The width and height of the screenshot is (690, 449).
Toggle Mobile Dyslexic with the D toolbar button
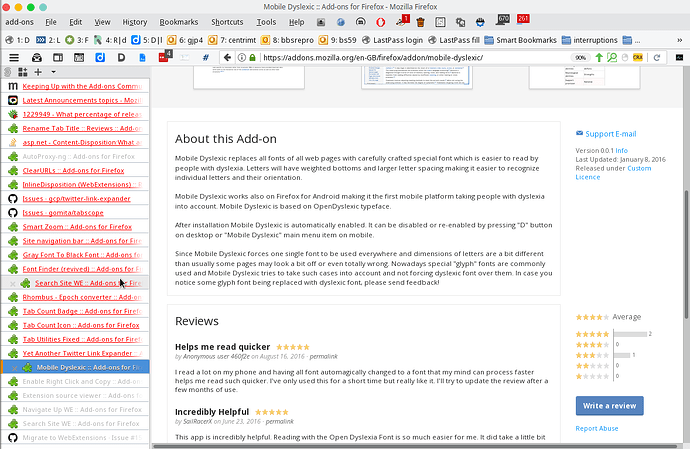point(121,58)
